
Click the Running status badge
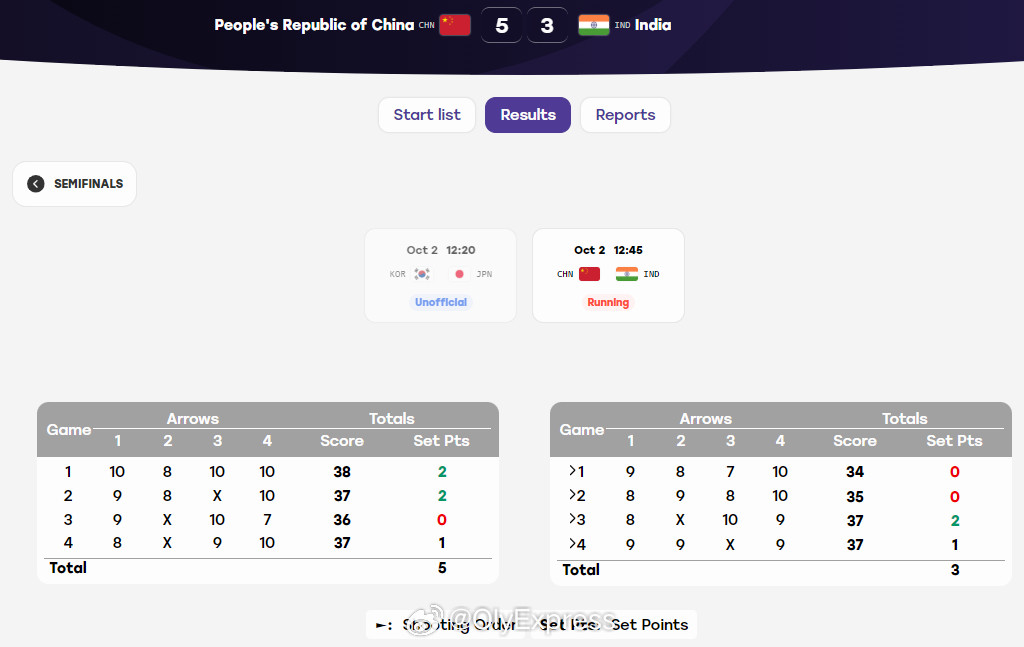pos(608,302)
